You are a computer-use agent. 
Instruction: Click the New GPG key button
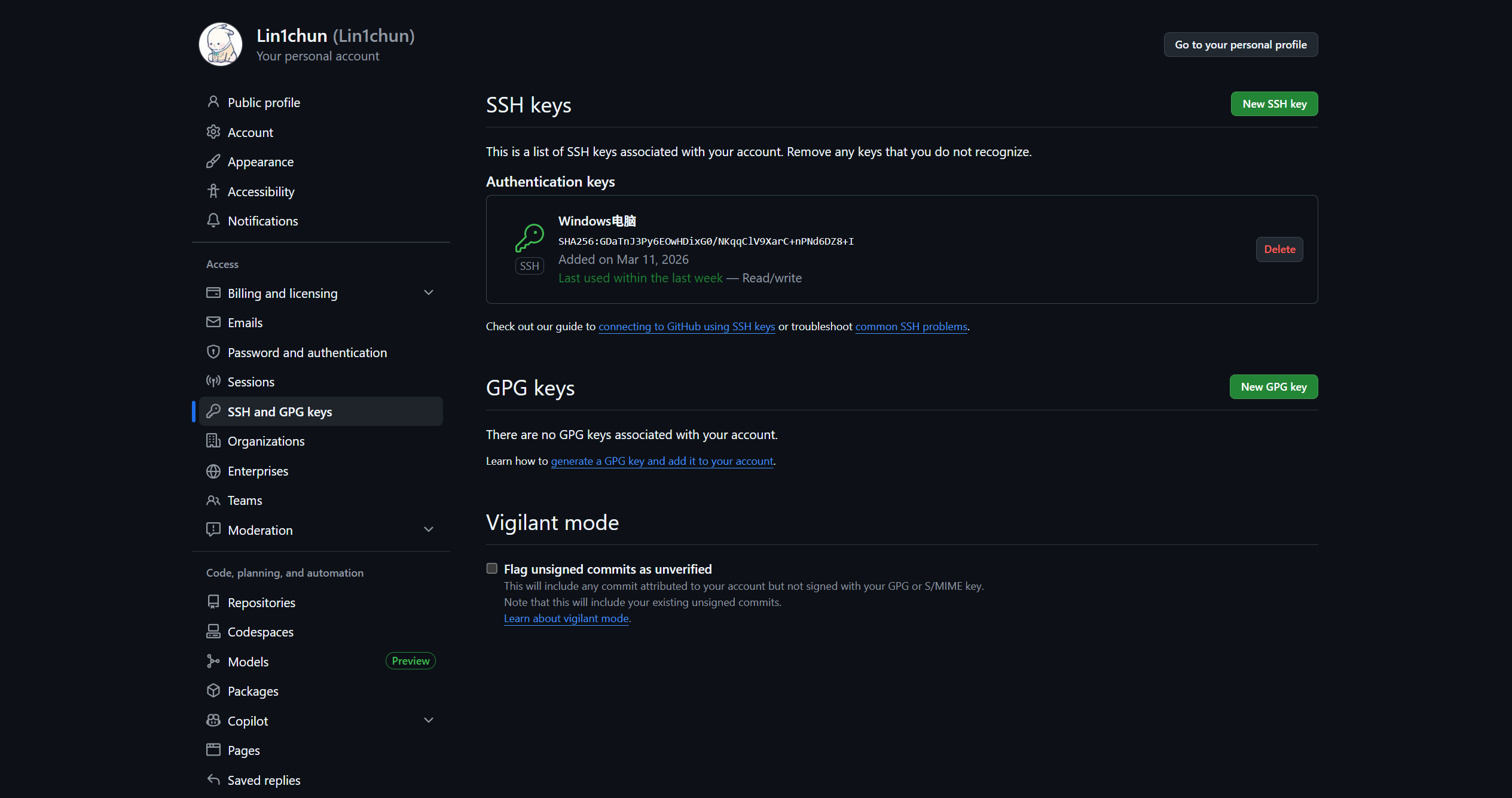pyautogui.click(x=1273, y=387)
